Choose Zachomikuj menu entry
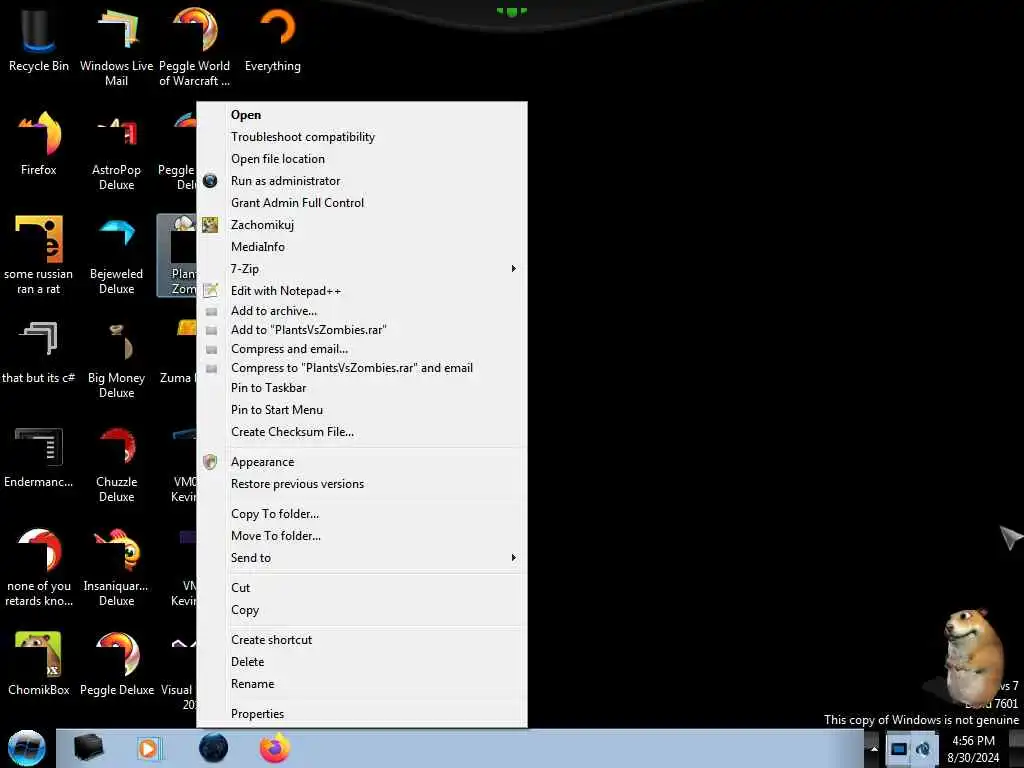1024x768 pixels. pyautogui.click(x=362, y=225)
